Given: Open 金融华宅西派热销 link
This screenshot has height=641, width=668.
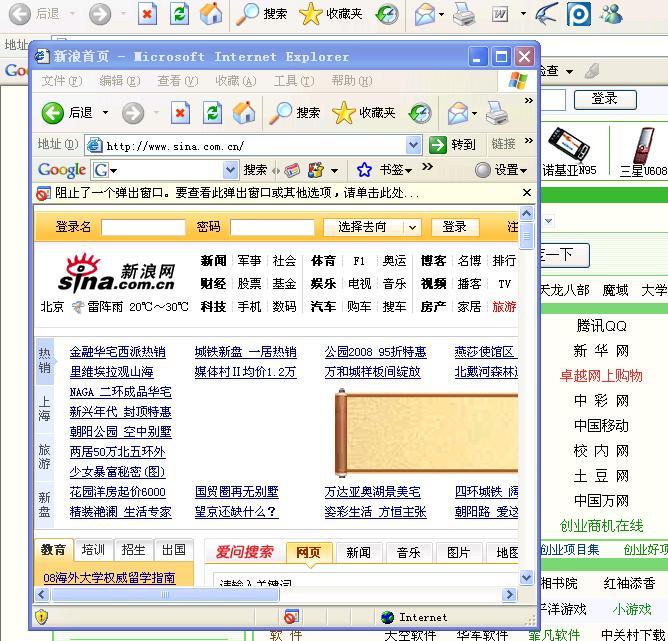Looking at the screenshot, I should click(118, 352).
